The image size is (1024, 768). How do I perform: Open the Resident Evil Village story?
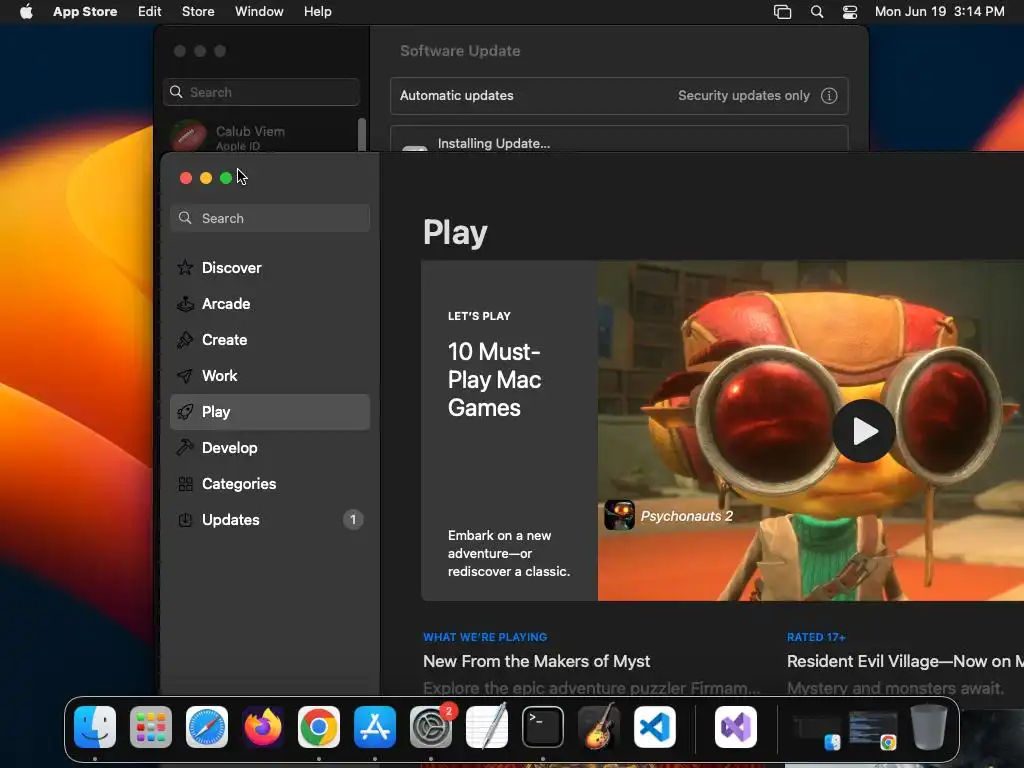click(x=905, y=662)
